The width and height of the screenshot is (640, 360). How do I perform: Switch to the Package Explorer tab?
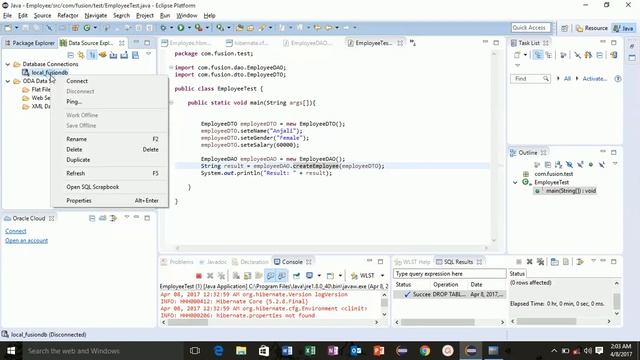29,43
